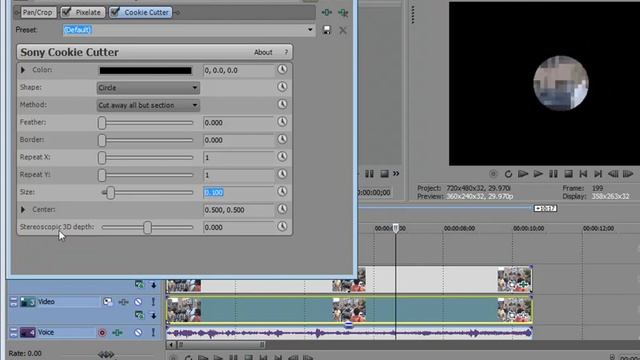This screenshot has width=640, height=360.
Task: Mute the Video track
Action: (x=138, y=302)
